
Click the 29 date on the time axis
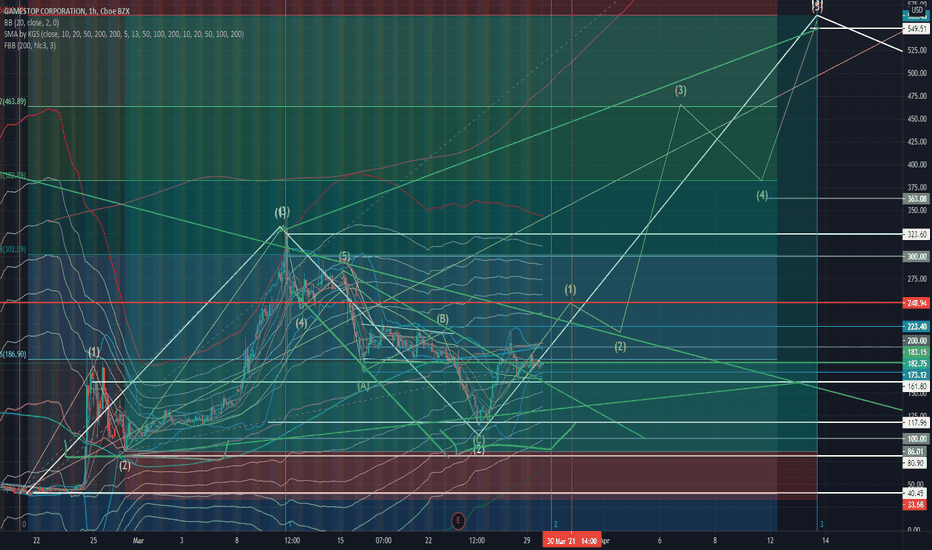527,540
